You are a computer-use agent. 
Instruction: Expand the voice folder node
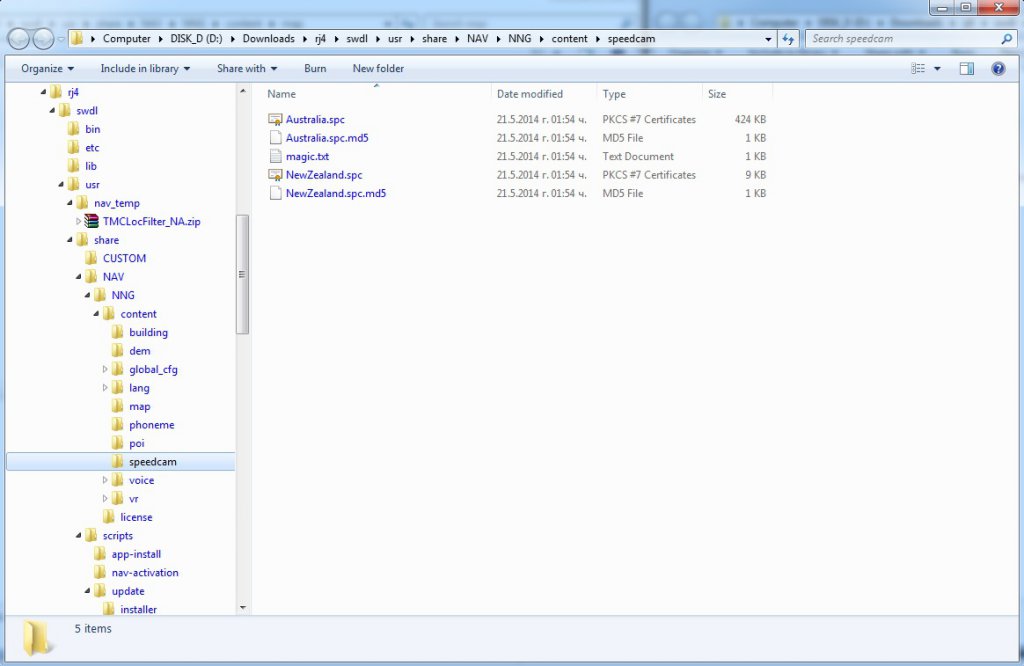[105, 481]
